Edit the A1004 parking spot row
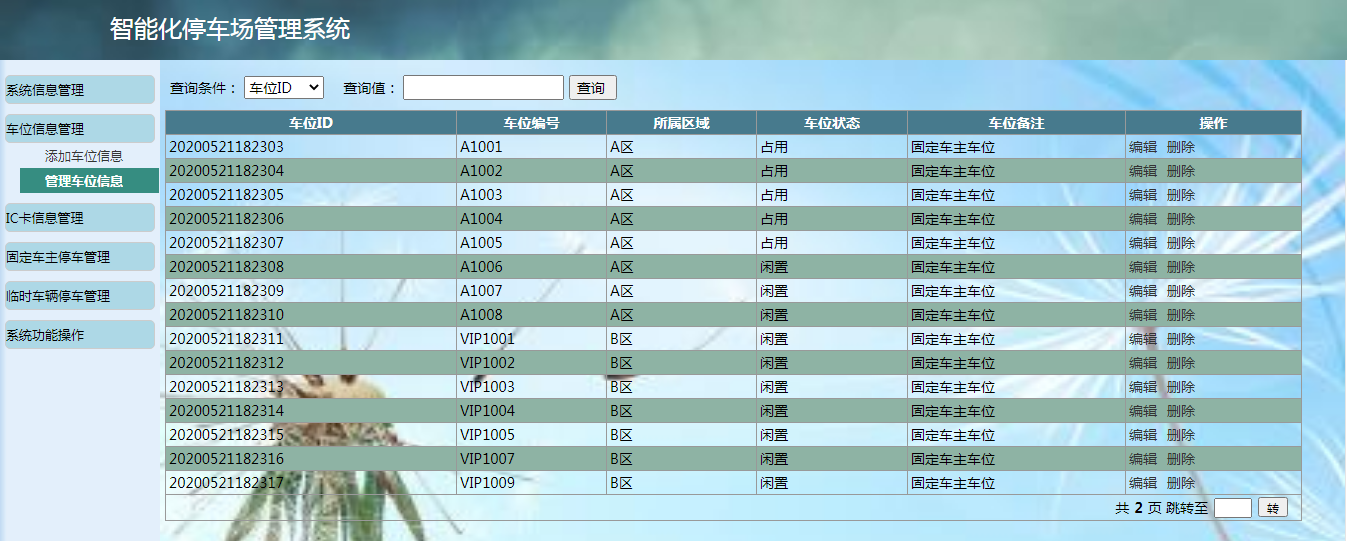The image size is (1347, 541). [x=1143, y=219]
